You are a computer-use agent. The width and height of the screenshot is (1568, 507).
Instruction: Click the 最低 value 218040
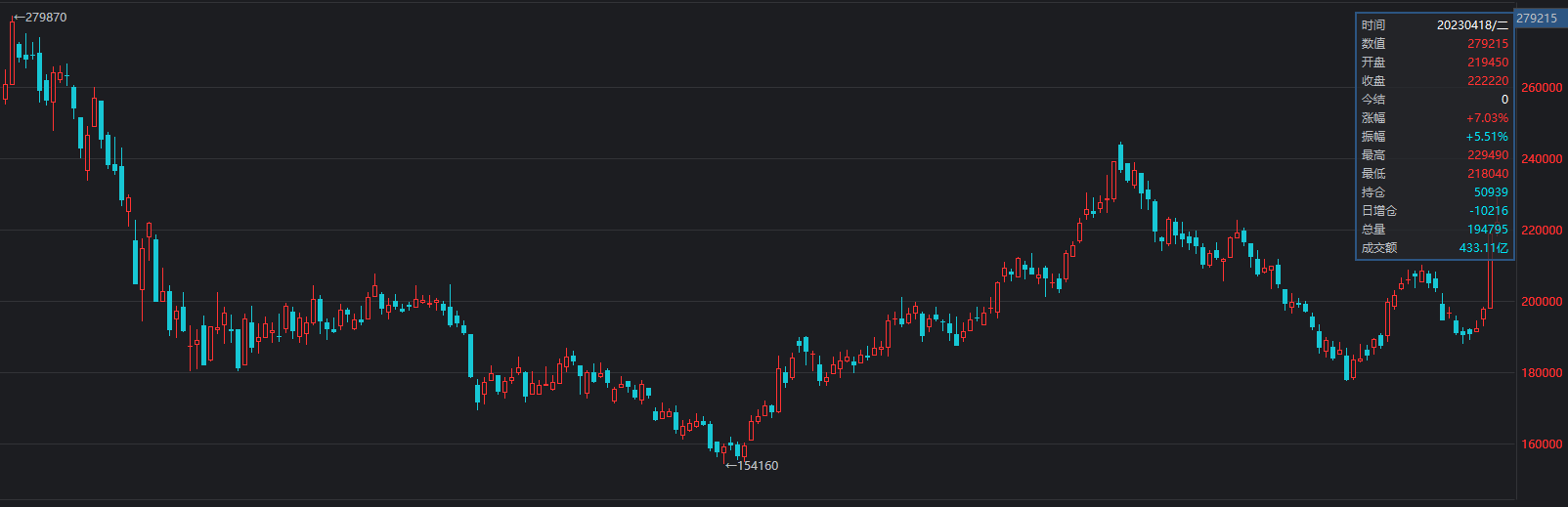pos(1487,174)
